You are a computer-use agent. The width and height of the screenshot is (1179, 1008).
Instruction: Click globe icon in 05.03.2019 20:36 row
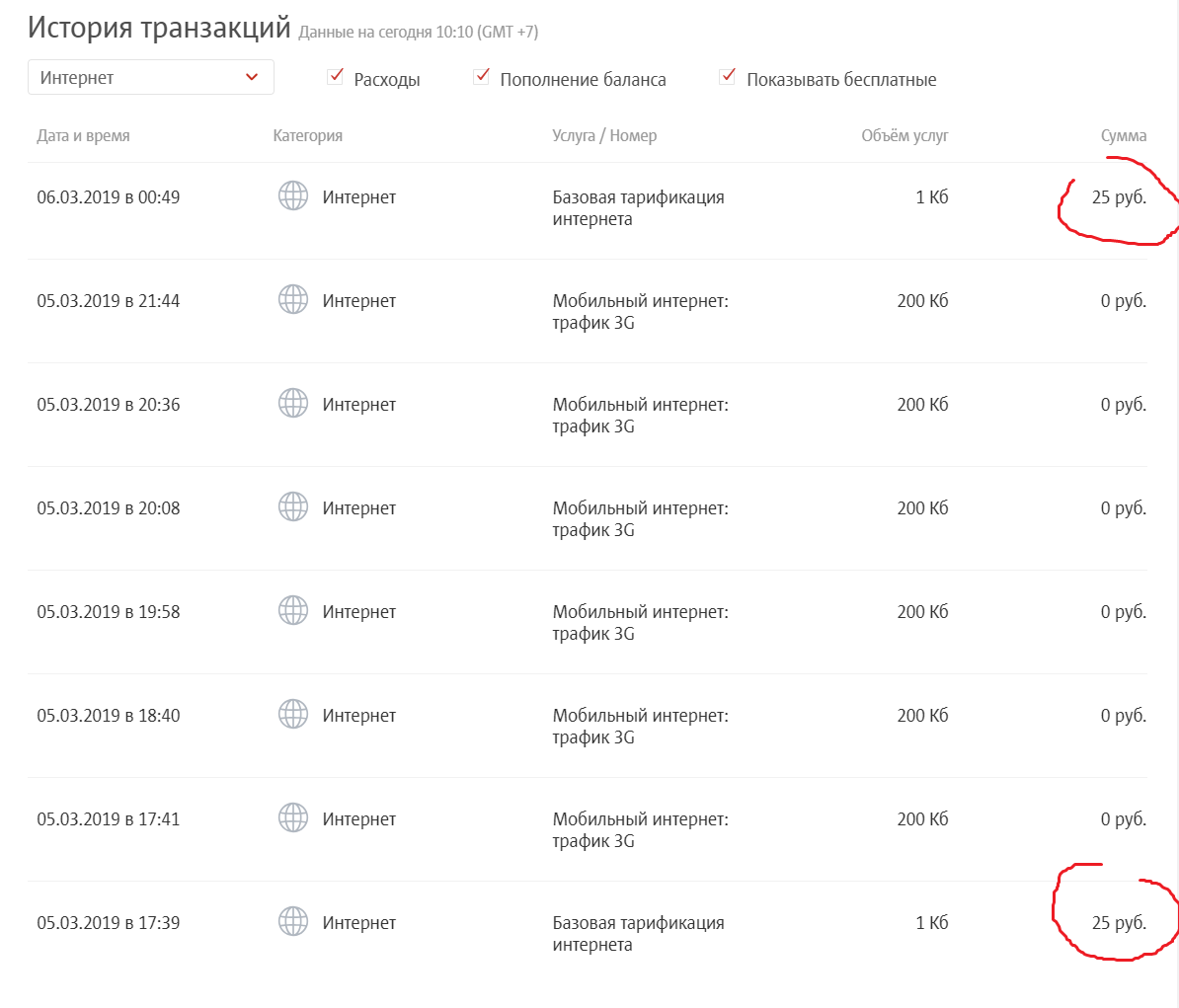(x=293, y=404)
